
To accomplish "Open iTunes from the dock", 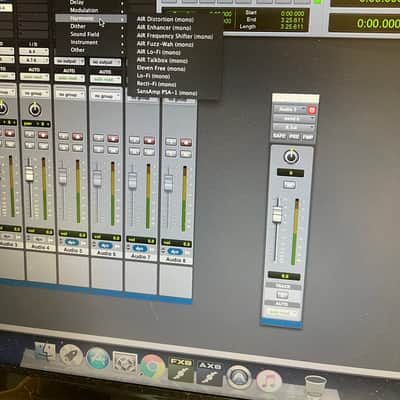I will pyautogui.click(x=269, y=381).
